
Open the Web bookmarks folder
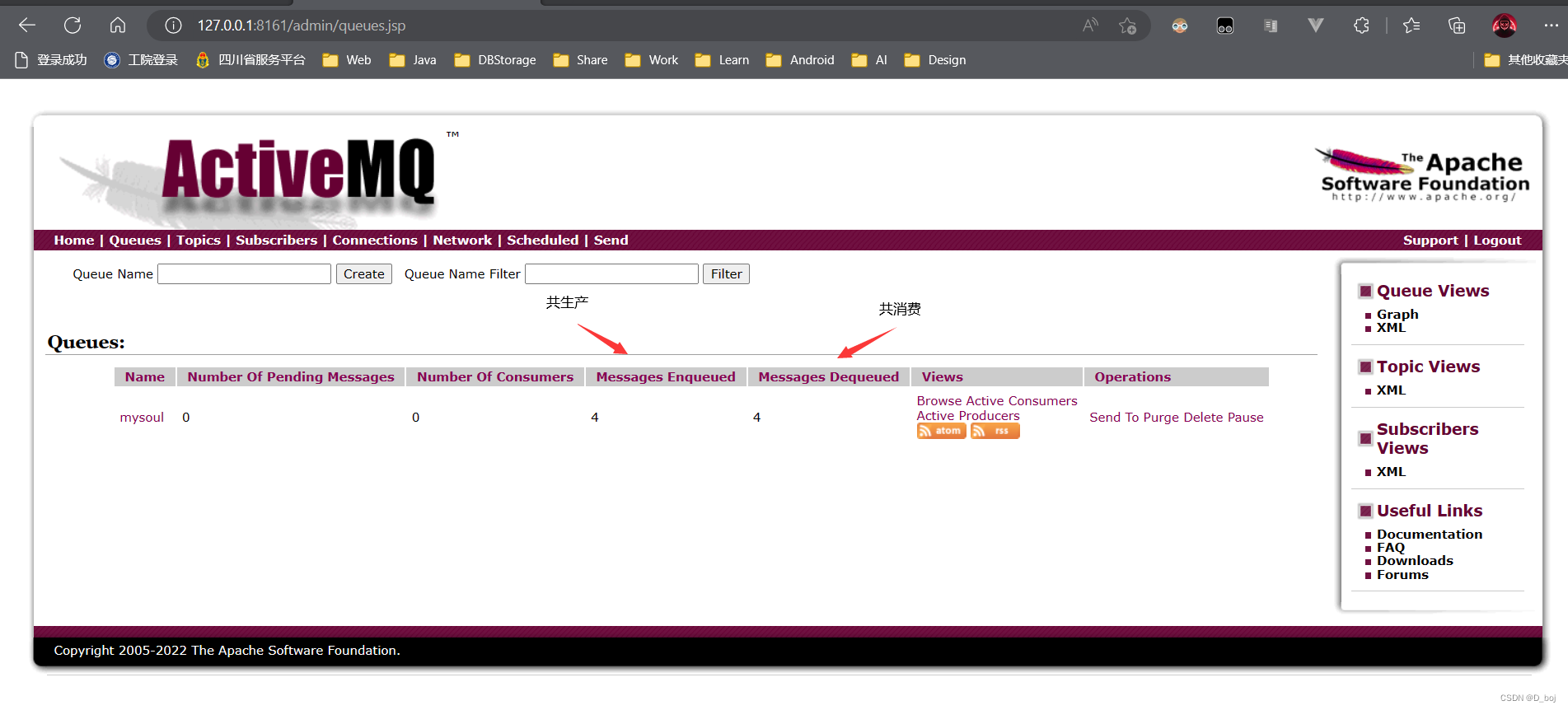[347, 60]
